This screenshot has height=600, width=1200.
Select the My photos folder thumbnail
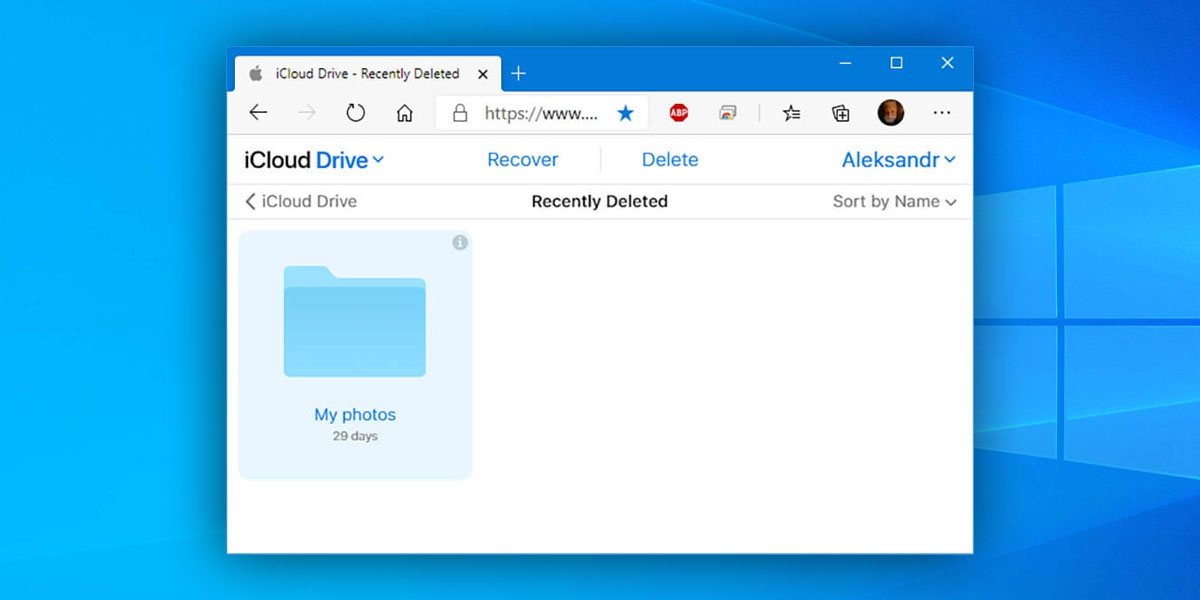tap(355, 320)
